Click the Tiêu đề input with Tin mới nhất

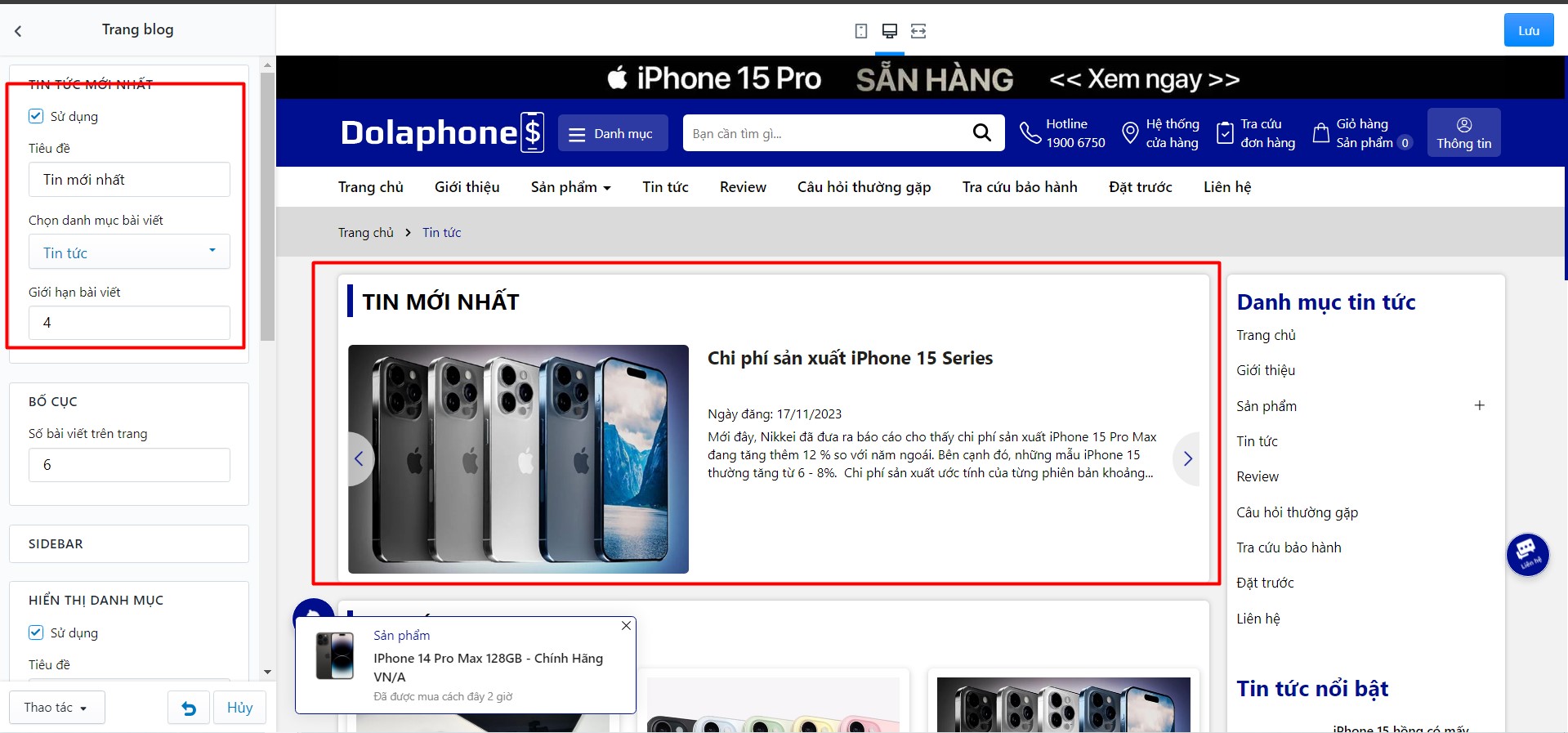(129, 179)
